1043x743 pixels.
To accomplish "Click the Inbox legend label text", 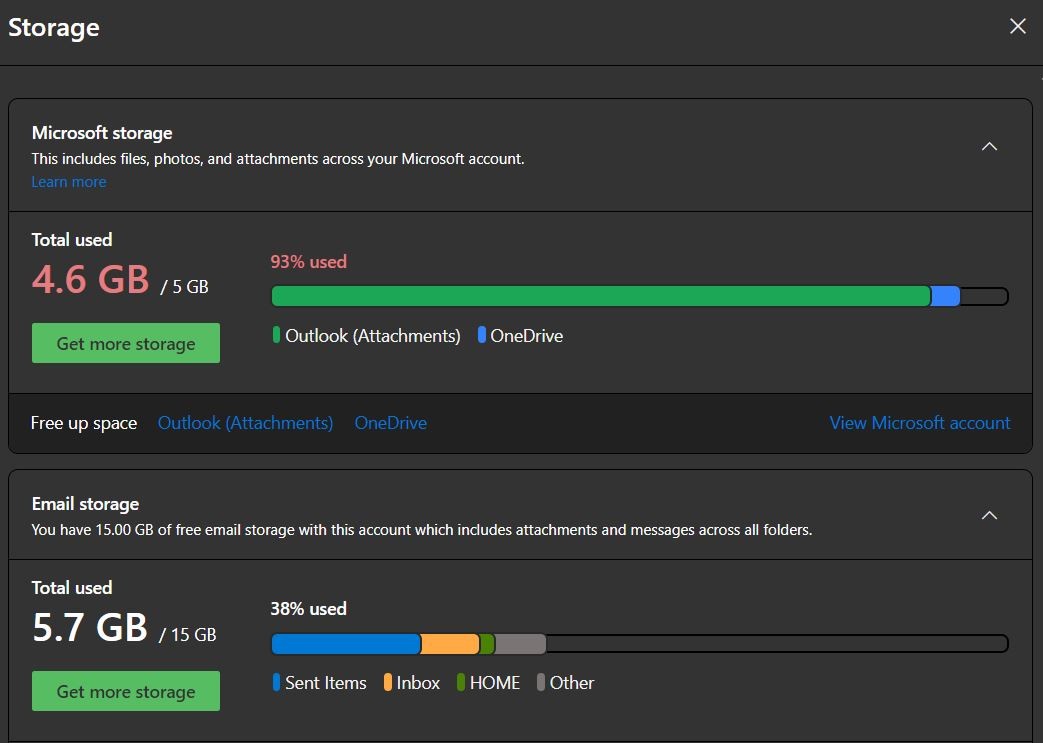I will [418, 683].
